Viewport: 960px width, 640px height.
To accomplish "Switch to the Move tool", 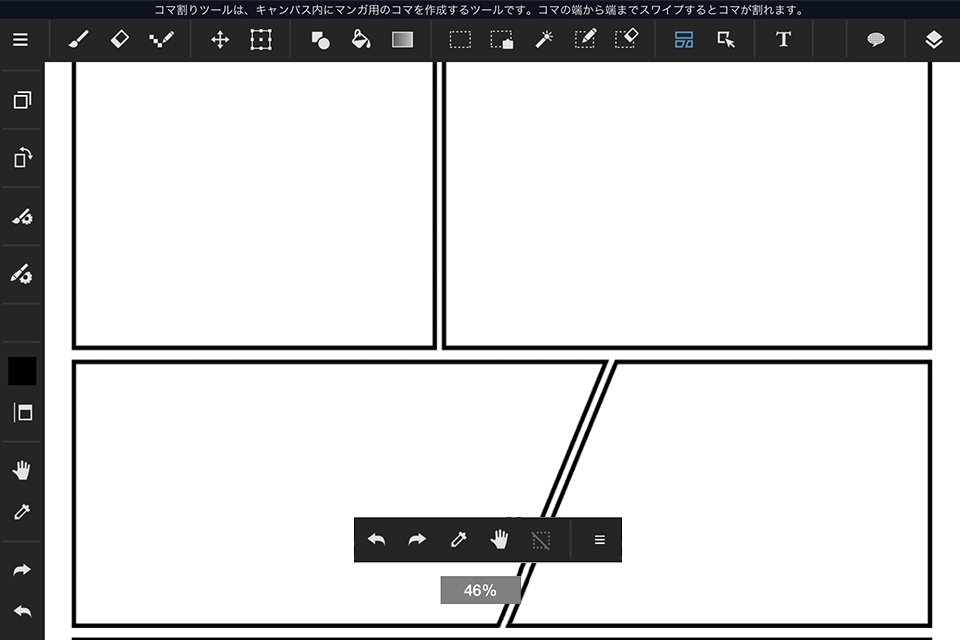I will [220, 39].
